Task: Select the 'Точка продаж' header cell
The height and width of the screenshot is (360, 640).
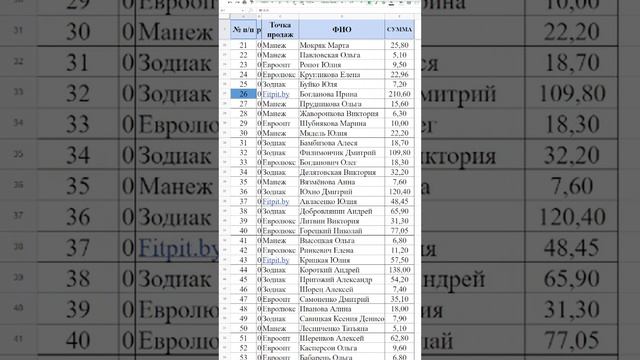Action: [x=280, y=29]
